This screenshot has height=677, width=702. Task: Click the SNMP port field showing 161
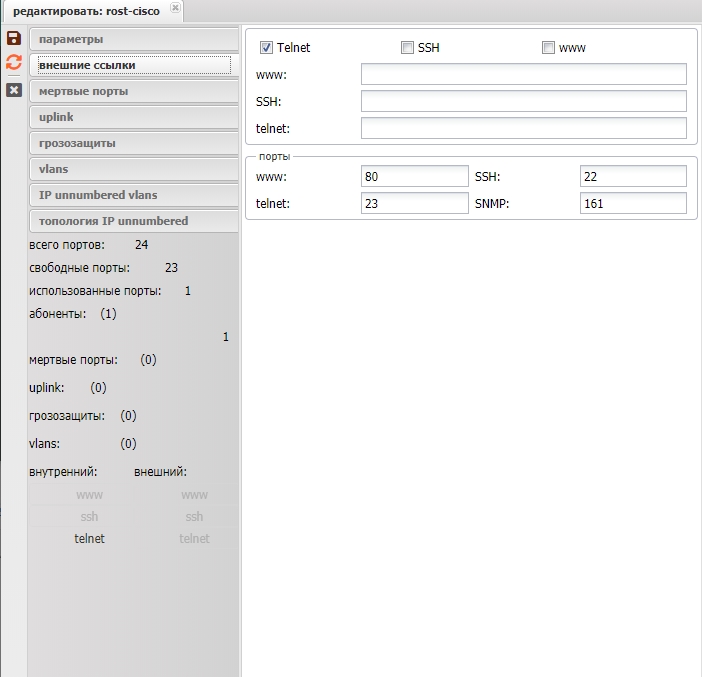pyautogui.click(x=633, y=203)
